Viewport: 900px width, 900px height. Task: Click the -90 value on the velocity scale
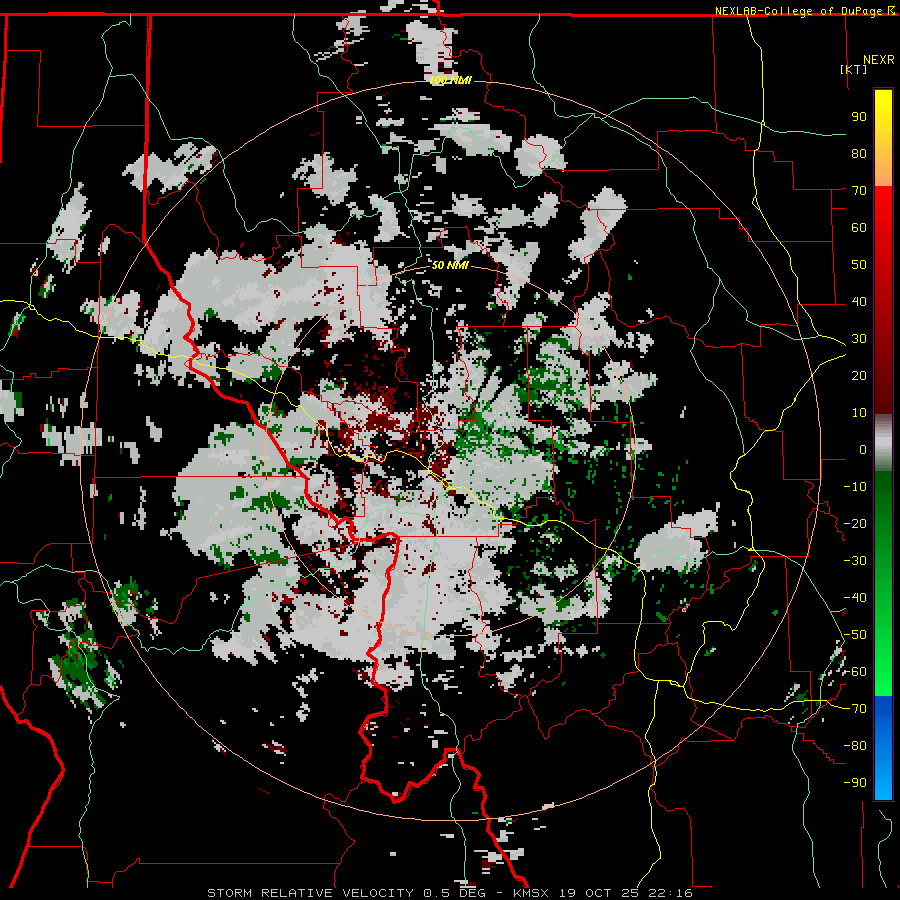[x=855, y=783]
